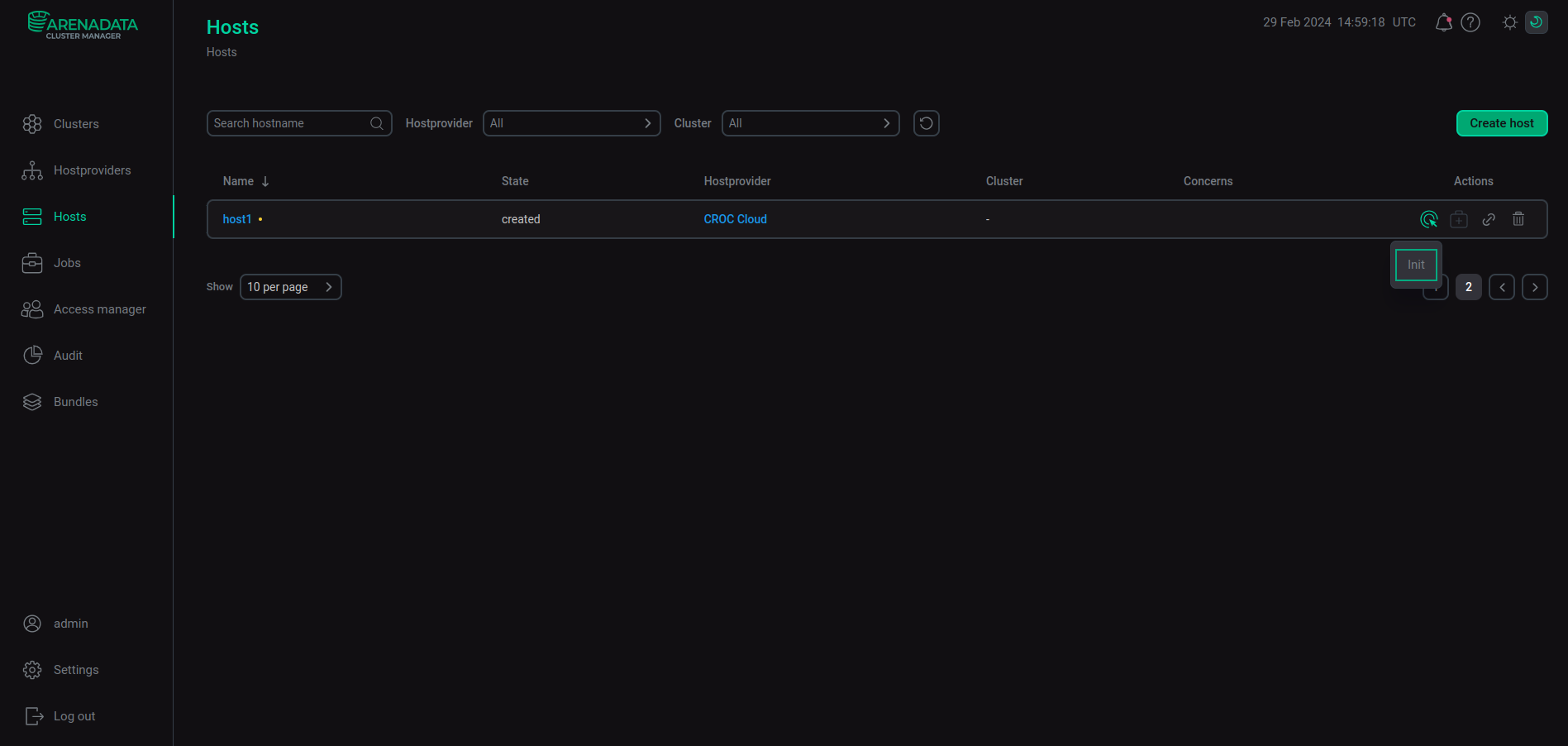
Task: Open the help question mark icon
Action: point(1470,22)
